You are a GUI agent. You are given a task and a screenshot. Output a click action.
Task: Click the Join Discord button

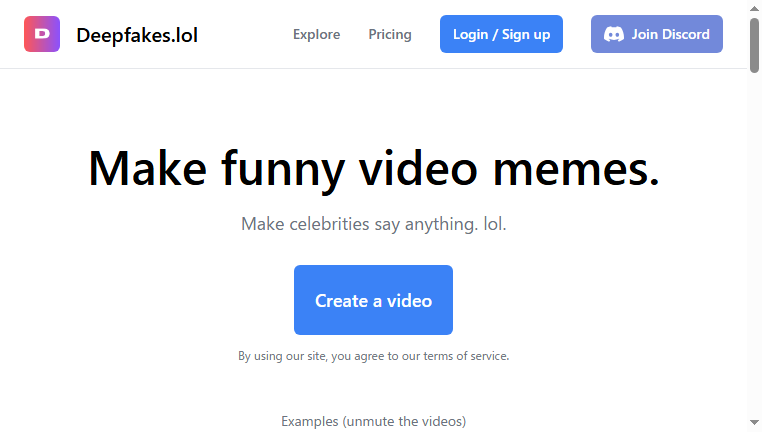(x=657, y=34)
